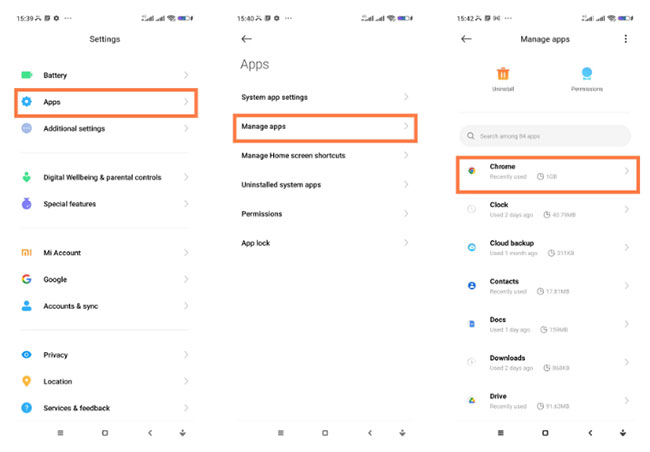Tap the blue gear Apps icon
This screenshot has width=650, height=452.
27,102
